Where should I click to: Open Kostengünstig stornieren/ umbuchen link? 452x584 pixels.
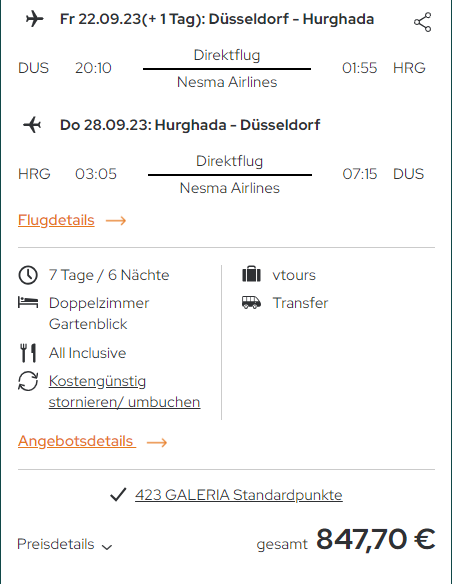coord(124,391)
